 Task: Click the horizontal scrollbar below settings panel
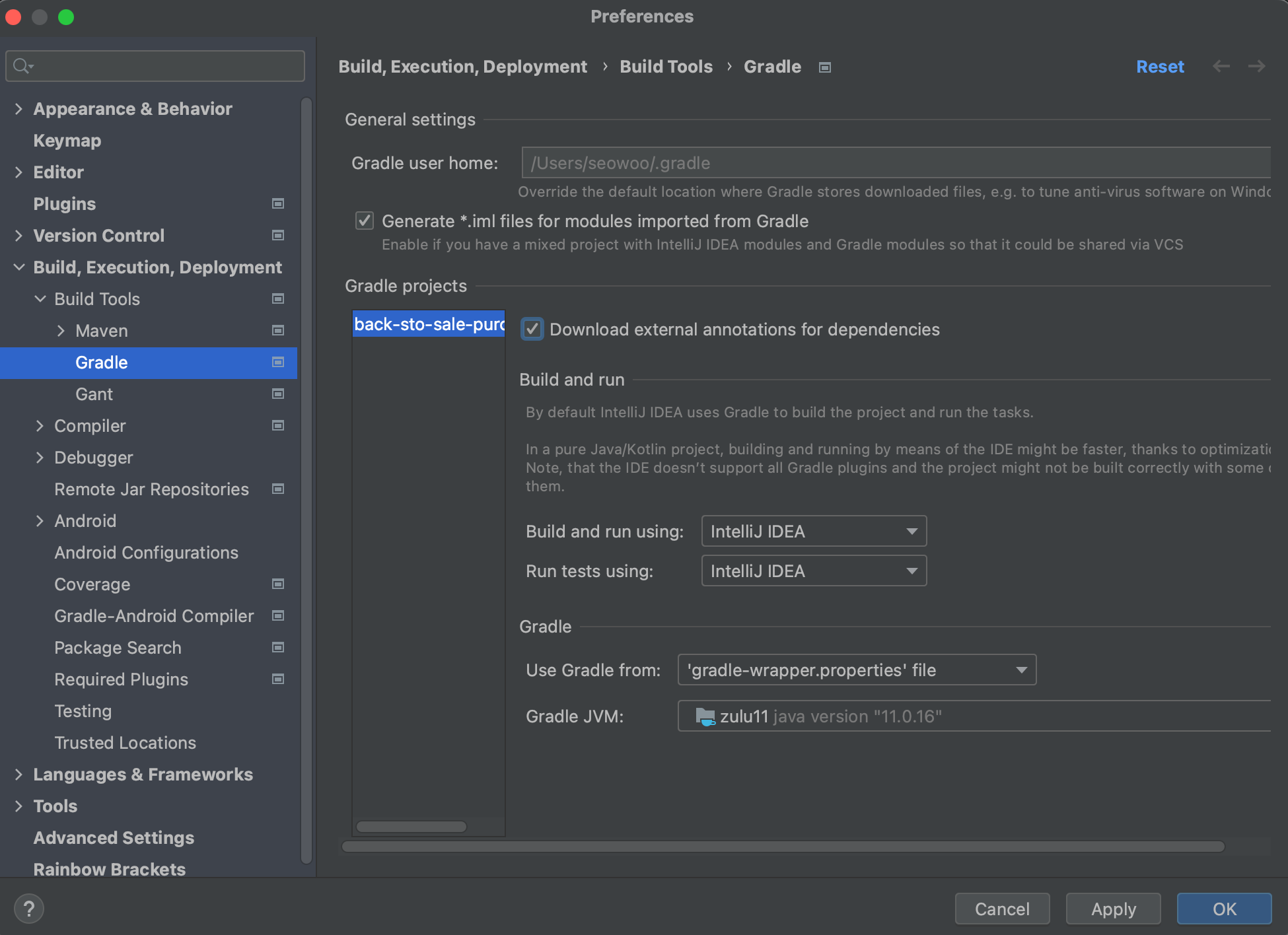coord(783,847)
